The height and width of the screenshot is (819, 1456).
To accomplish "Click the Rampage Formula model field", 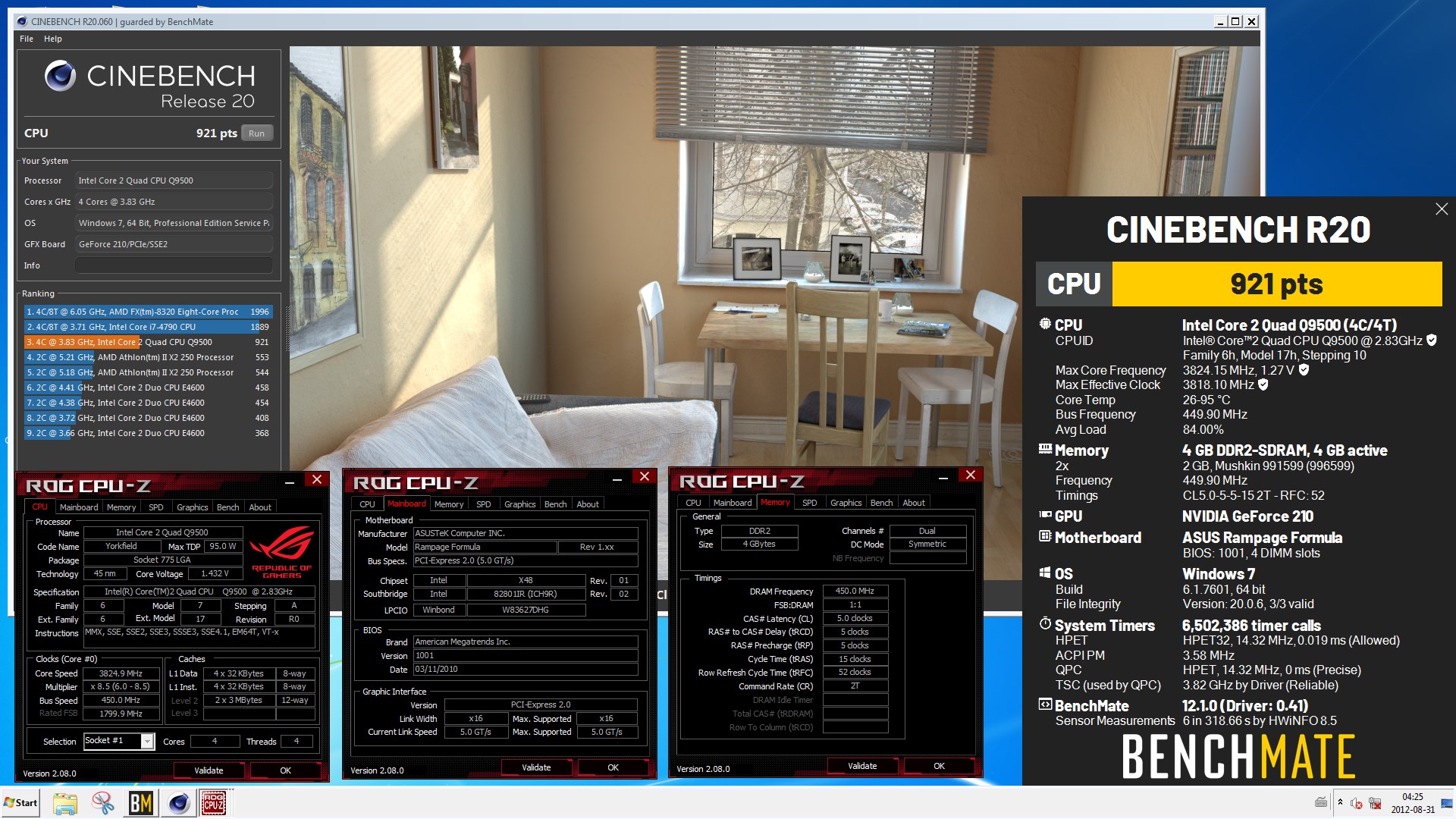I will [485, 547].
